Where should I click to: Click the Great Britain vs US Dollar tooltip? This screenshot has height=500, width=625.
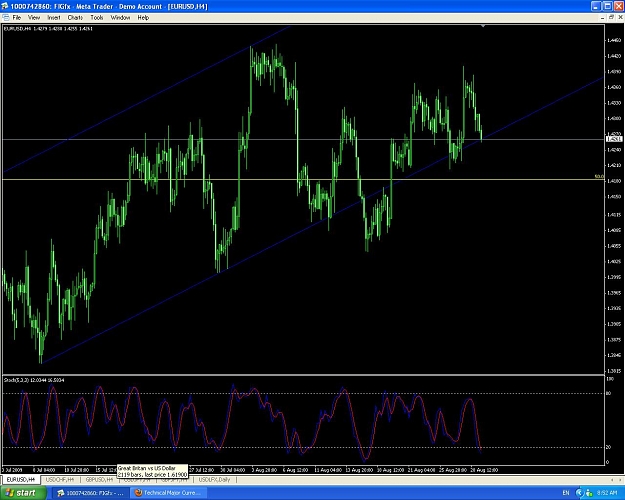coord(152,471)
